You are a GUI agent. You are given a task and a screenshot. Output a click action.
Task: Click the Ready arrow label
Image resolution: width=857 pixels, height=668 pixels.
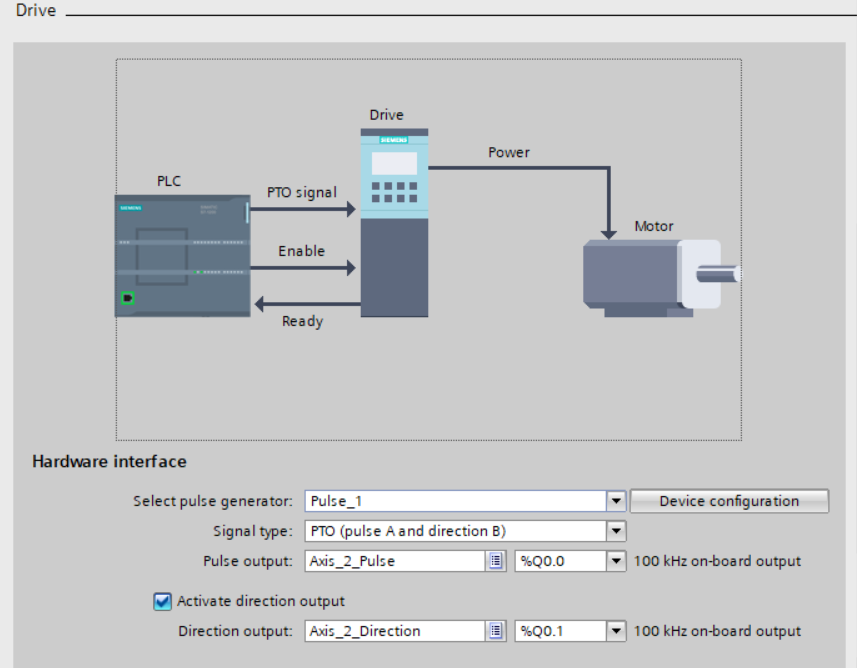pyautogui.click(x=302, y=321)
